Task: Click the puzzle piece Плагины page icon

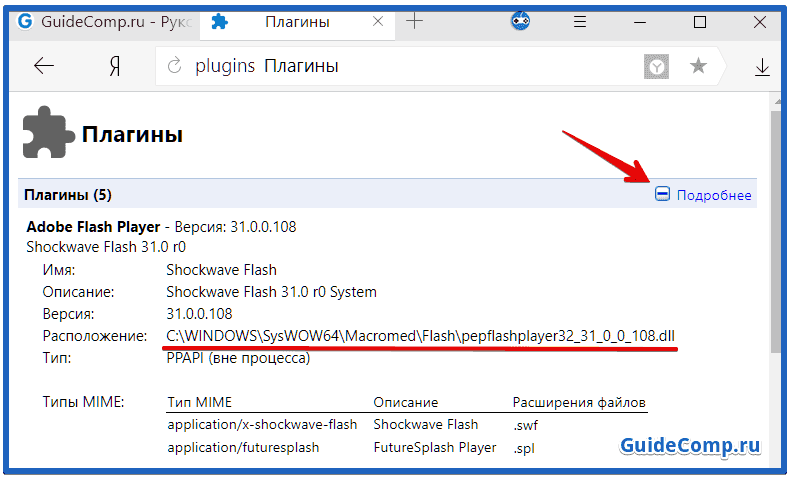Action: click(47, 132)
